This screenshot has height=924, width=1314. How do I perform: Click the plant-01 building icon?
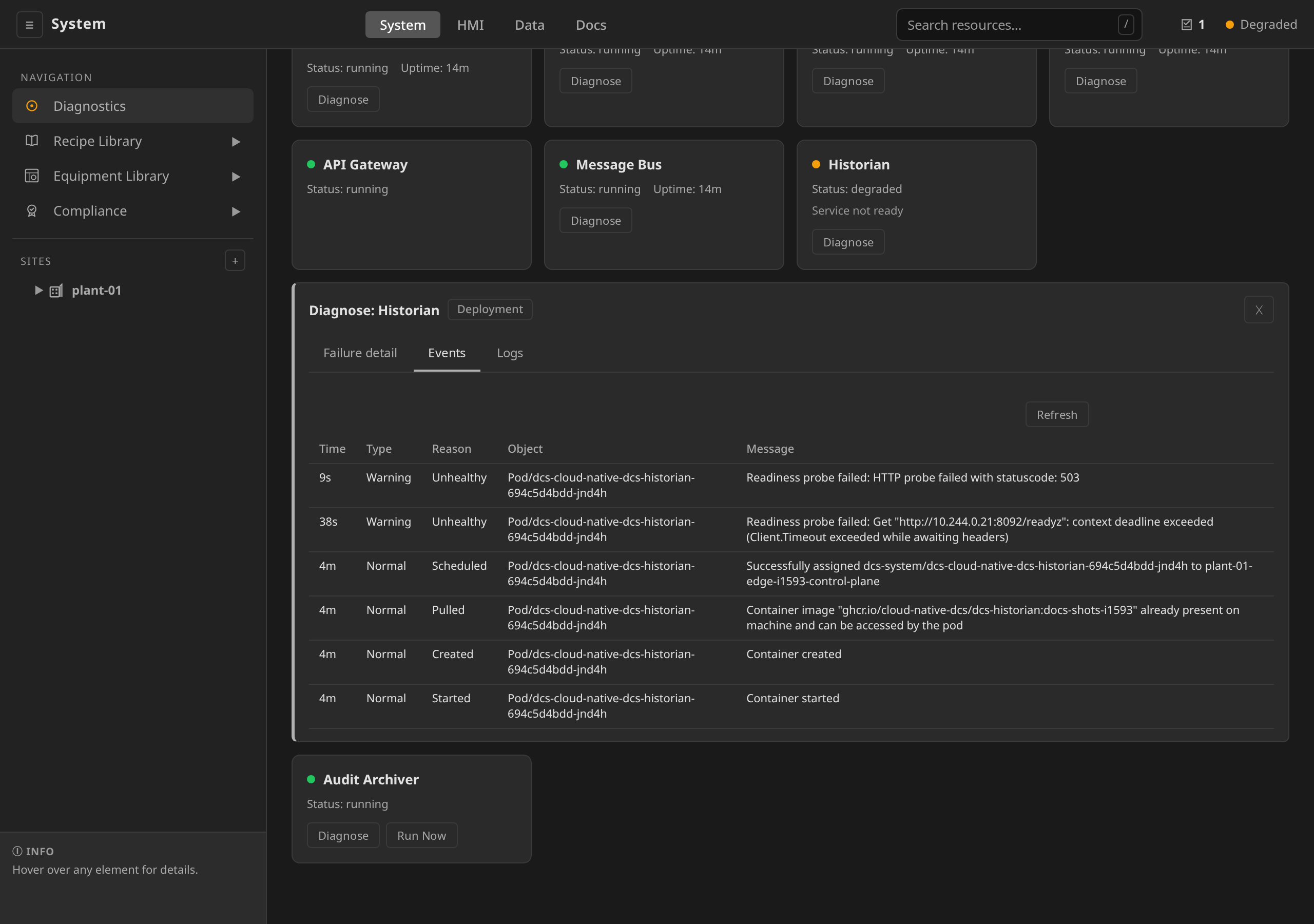click(x=56, y=291)
